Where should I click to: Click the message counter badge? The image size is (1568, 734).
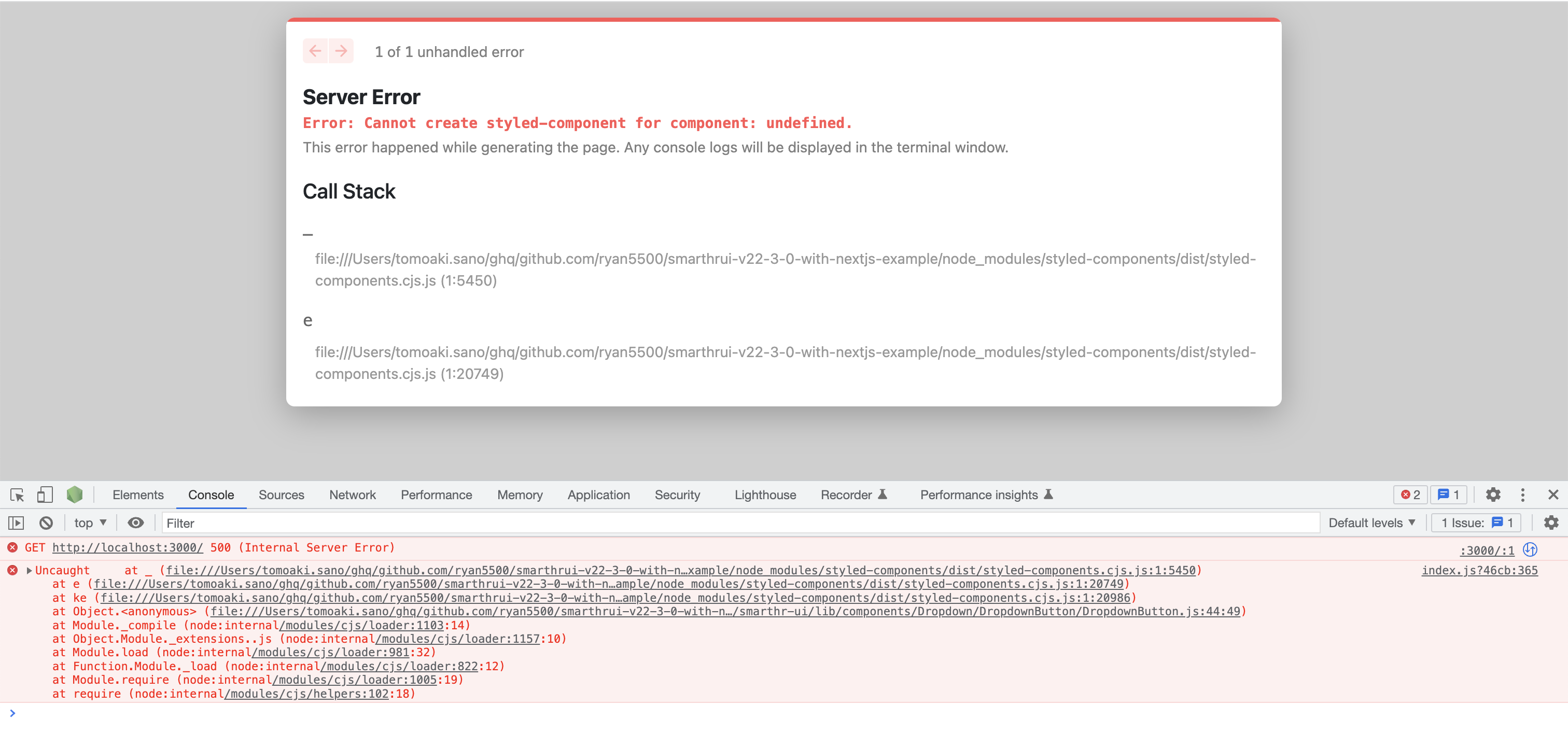tap(1449, 495)
